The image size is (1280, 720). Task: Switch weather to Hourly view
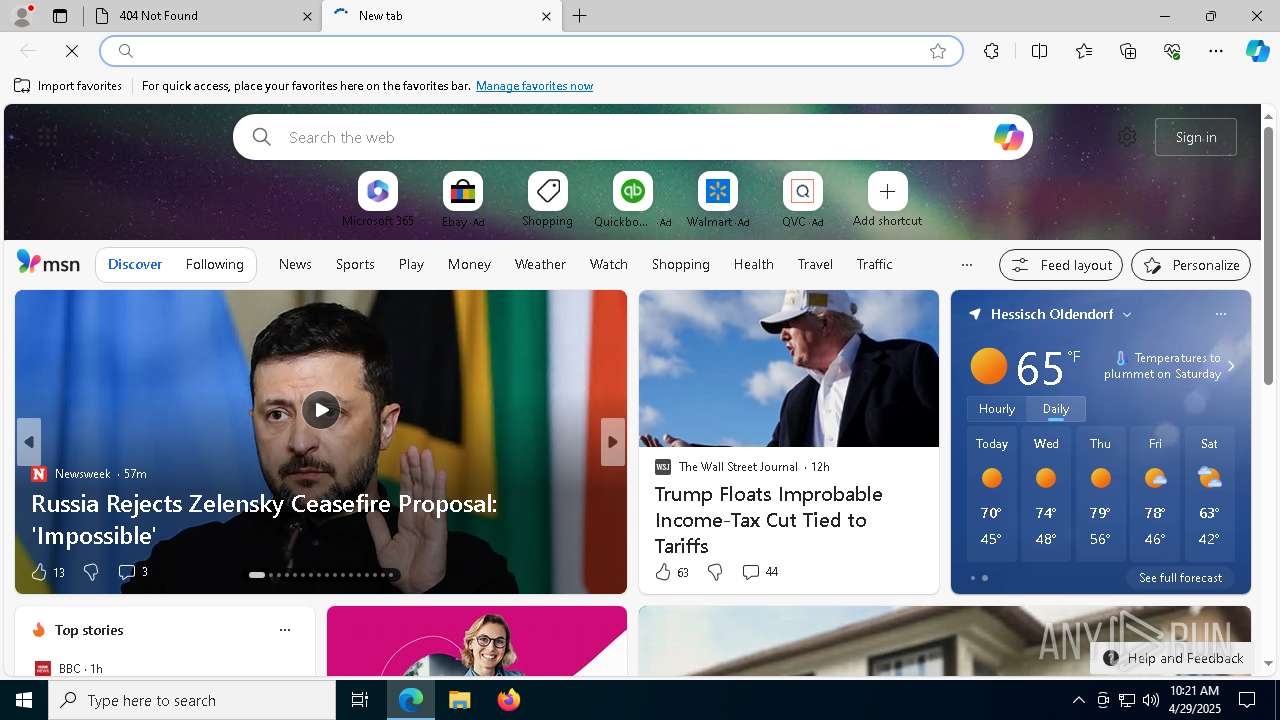coord(997,409)
